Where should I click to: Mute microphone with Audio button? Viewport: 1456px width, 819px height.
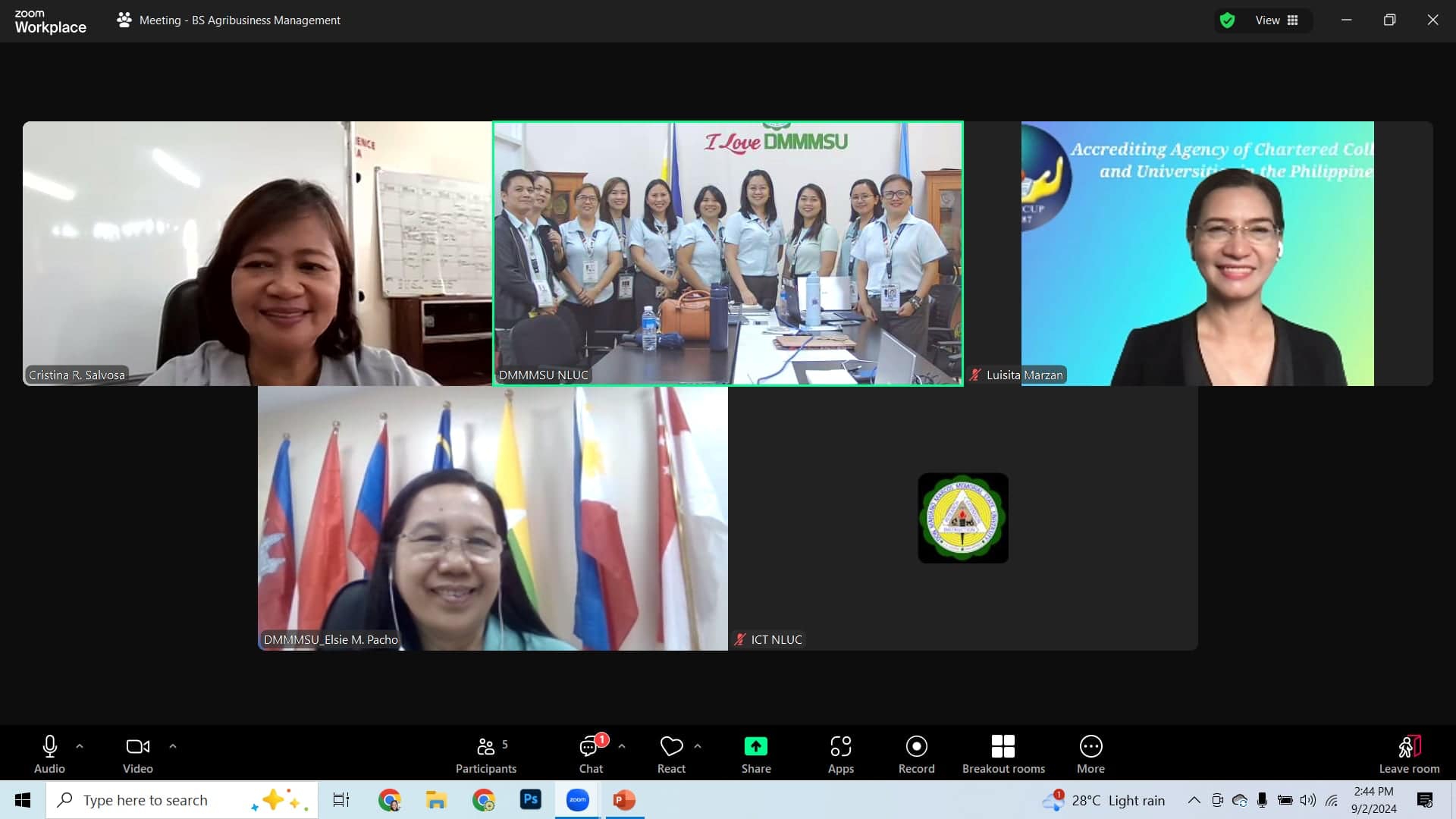pos(49,755)
